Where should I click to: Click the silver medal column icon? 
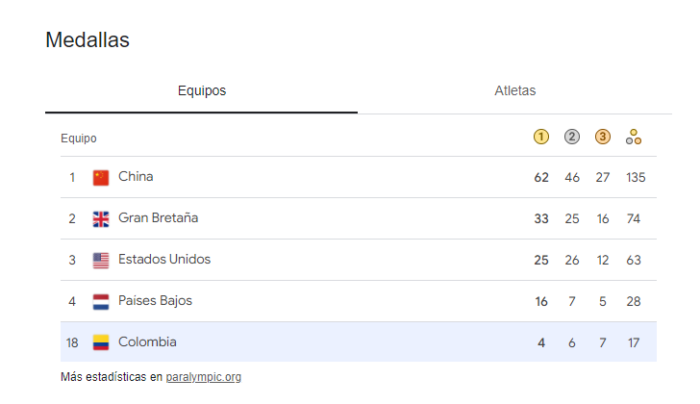(572, 137)
